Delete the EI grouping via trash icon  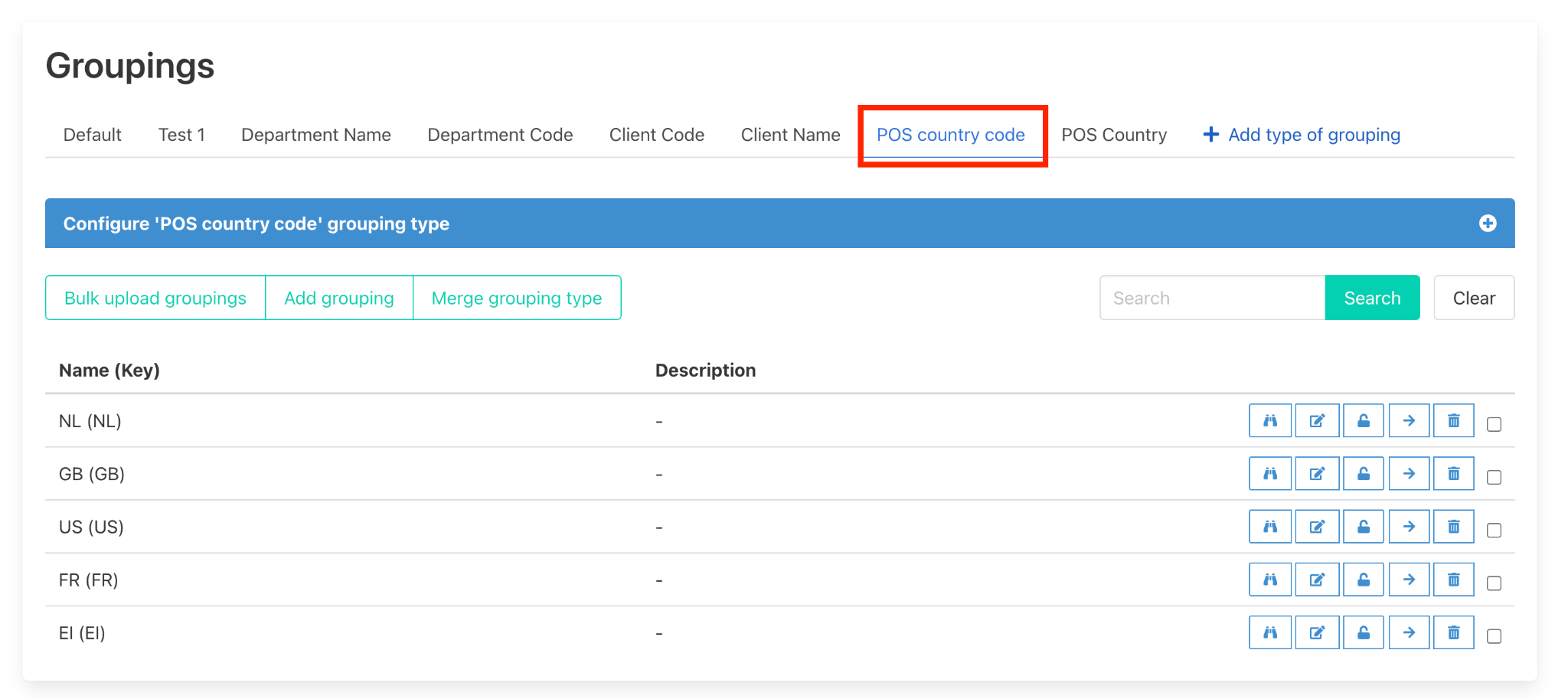[x=1453, y=632]
